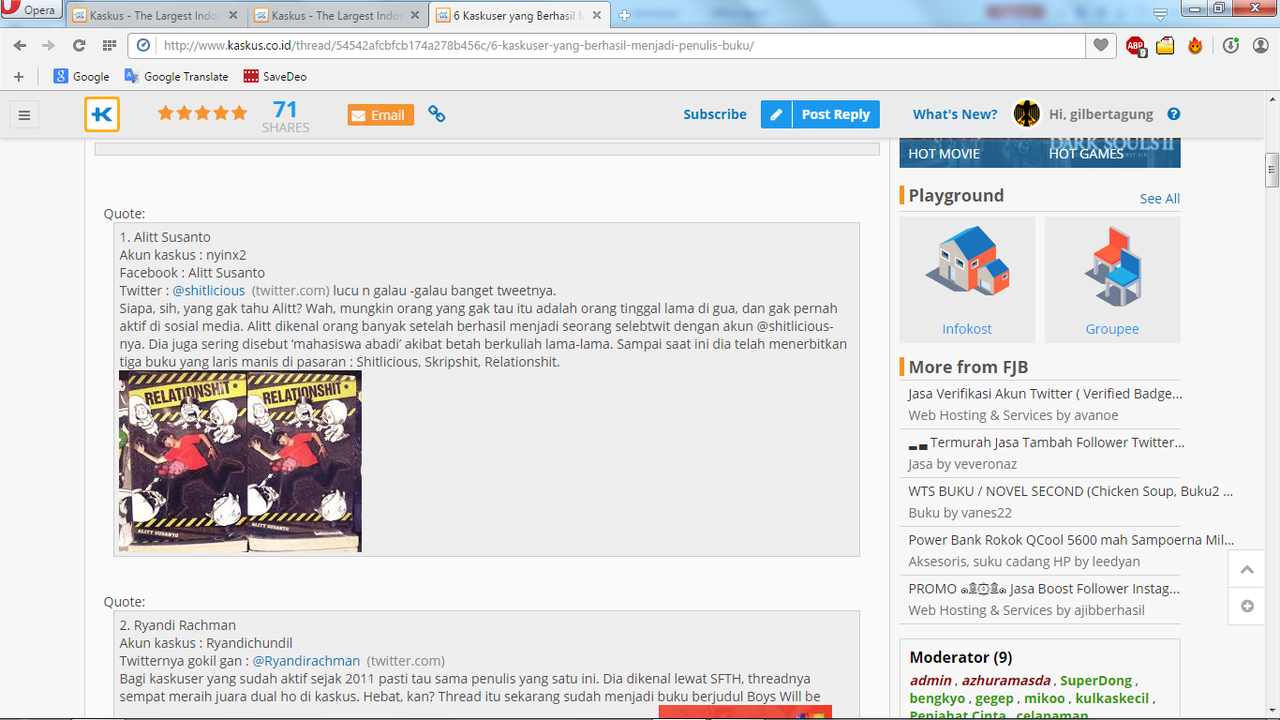Open the 'Hi, gilbertagung' user menu
1280x720 pixels.
pyautogui.click(x=1101, y=114)
